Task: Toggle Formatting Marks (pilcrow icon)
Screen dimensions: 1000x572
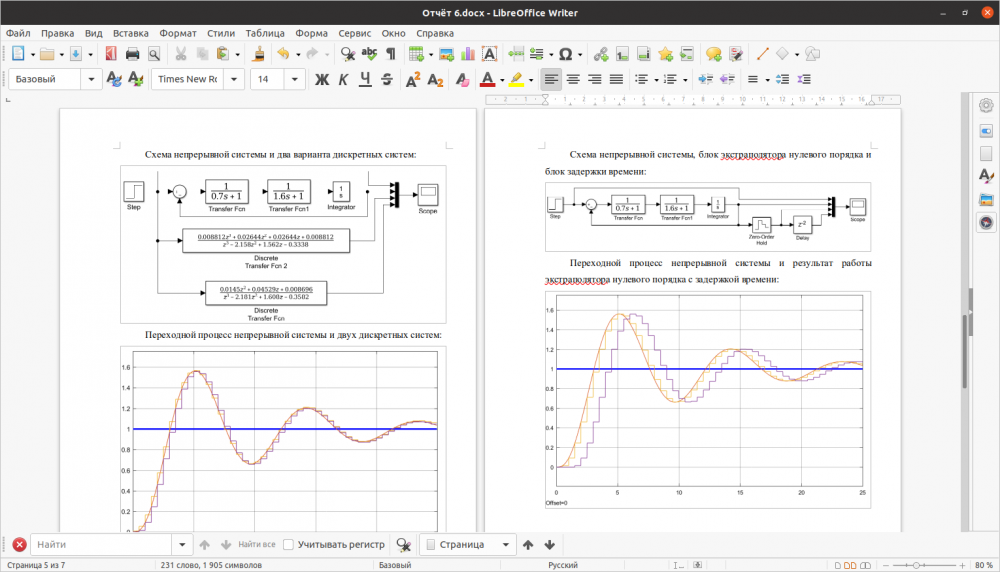Action: [x=390, y=54]
